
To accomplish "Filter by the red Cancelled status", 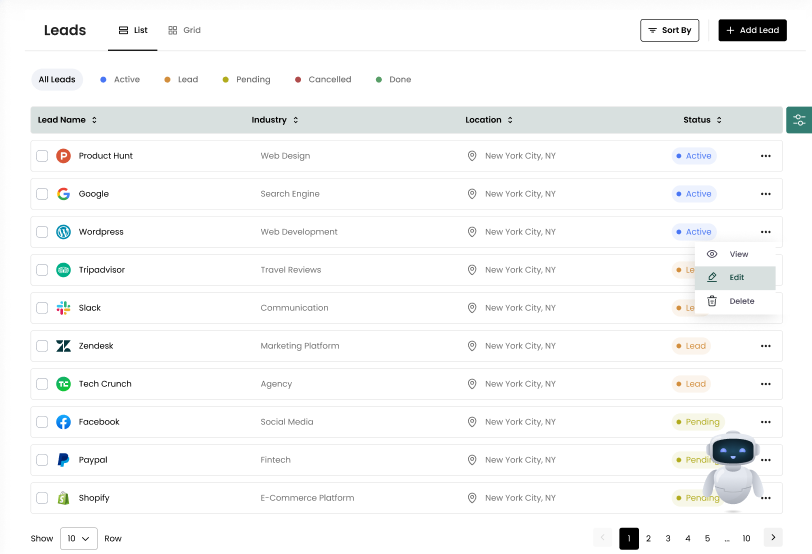I will tap(323, 80).
